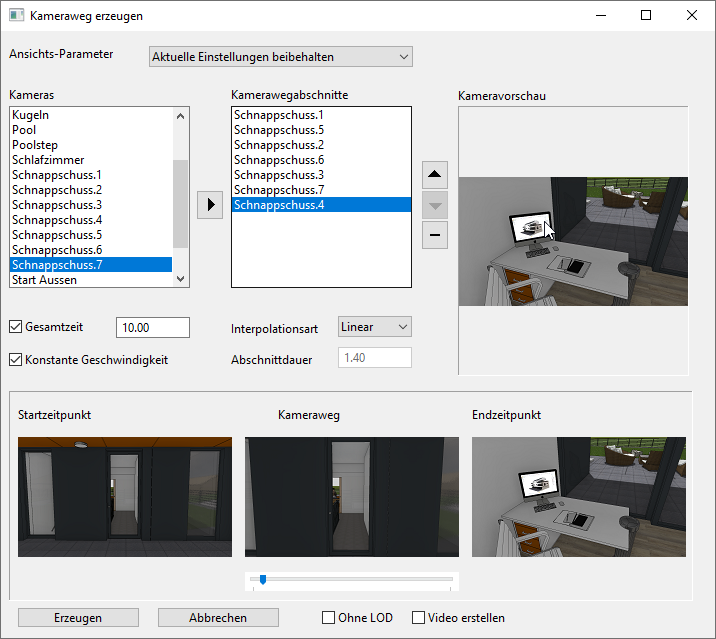Select Schnappschuss.5 in the Kamerawegabschnitte list
The width and height of the screenshot is (716, 639).
tap(279, 130)
